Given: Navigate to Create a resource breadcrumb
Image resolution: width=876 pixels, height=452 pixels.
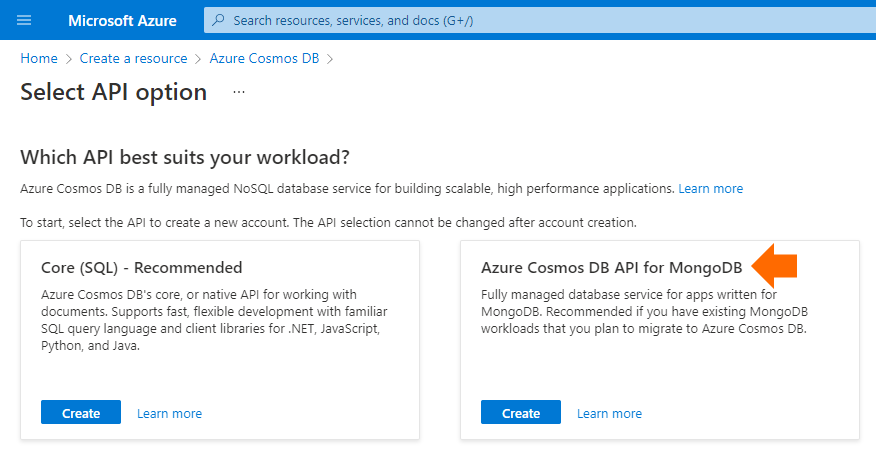Looking at the screenshot, I should click(134, 58).
